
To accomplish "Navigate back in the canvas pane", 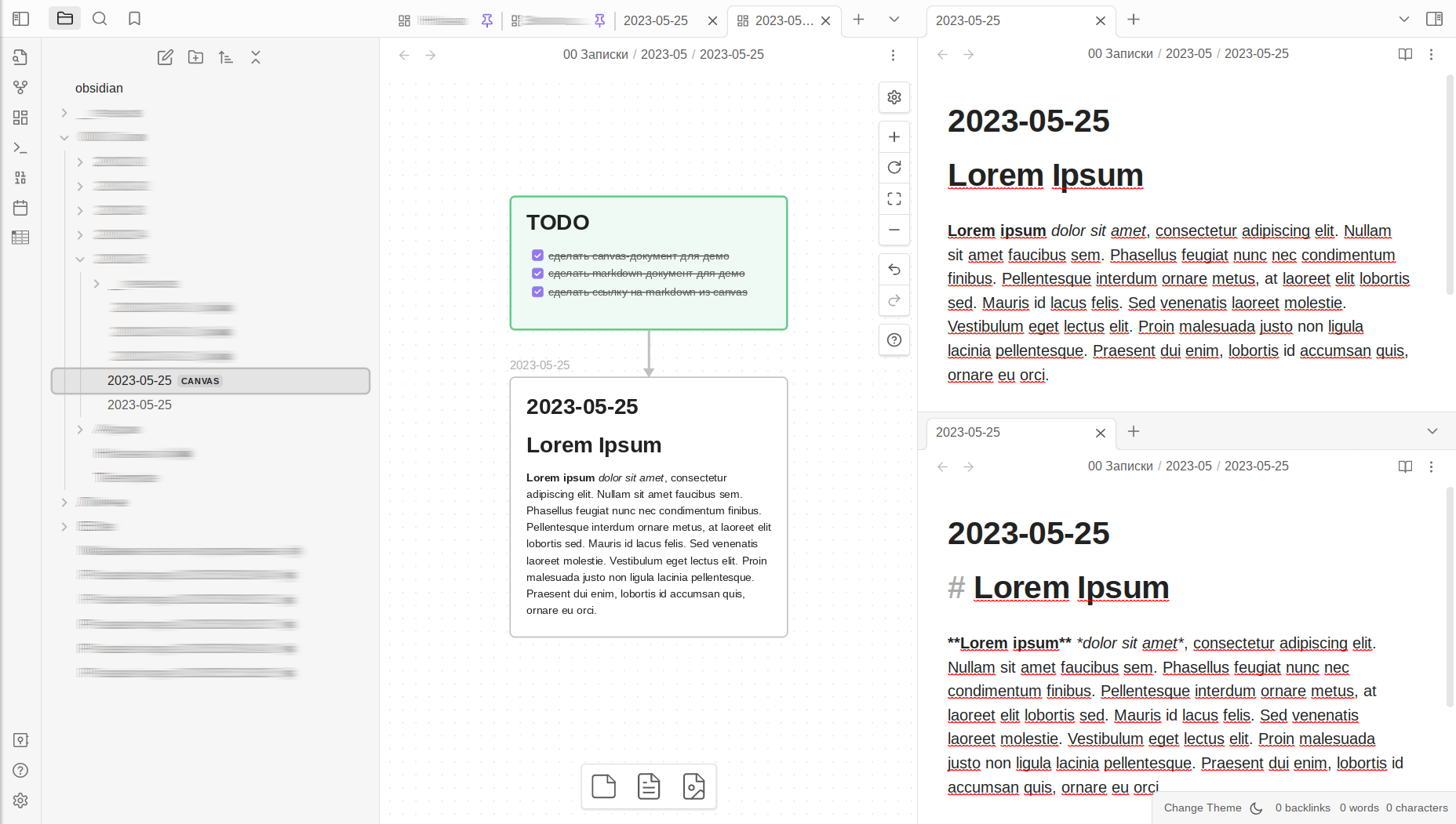I will point(404,55).
